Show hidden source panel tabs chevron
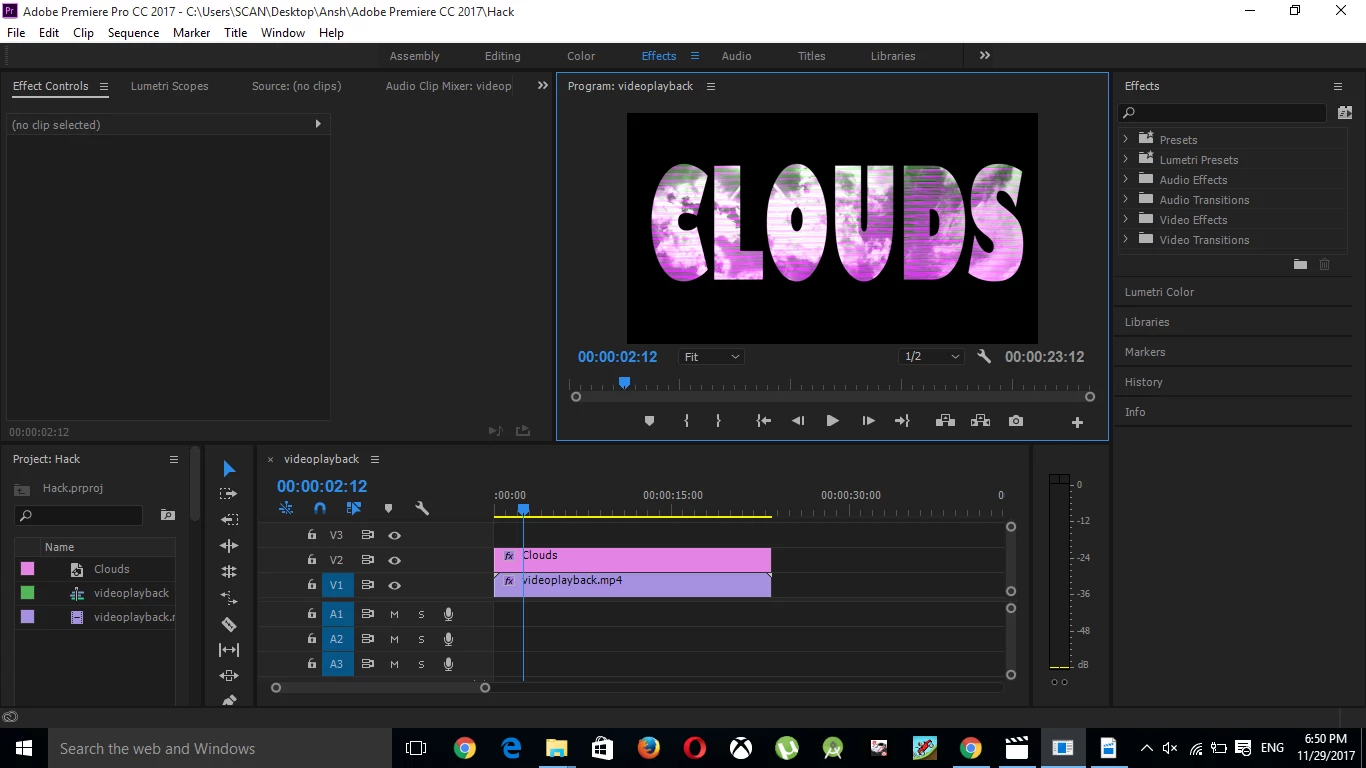1366x768 pixels. coord(543,86)
